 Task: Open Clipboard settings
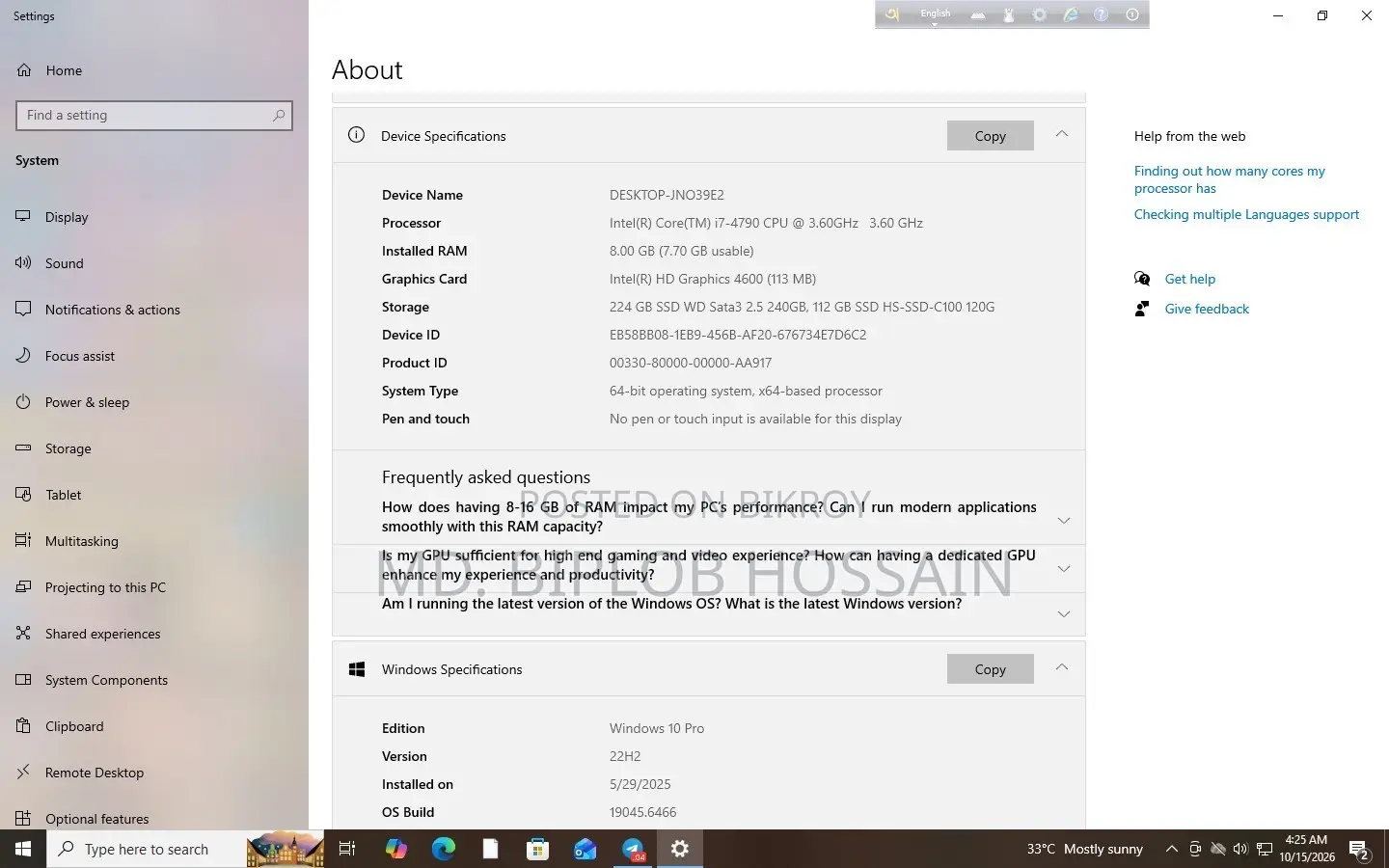(x=154, y=726)
